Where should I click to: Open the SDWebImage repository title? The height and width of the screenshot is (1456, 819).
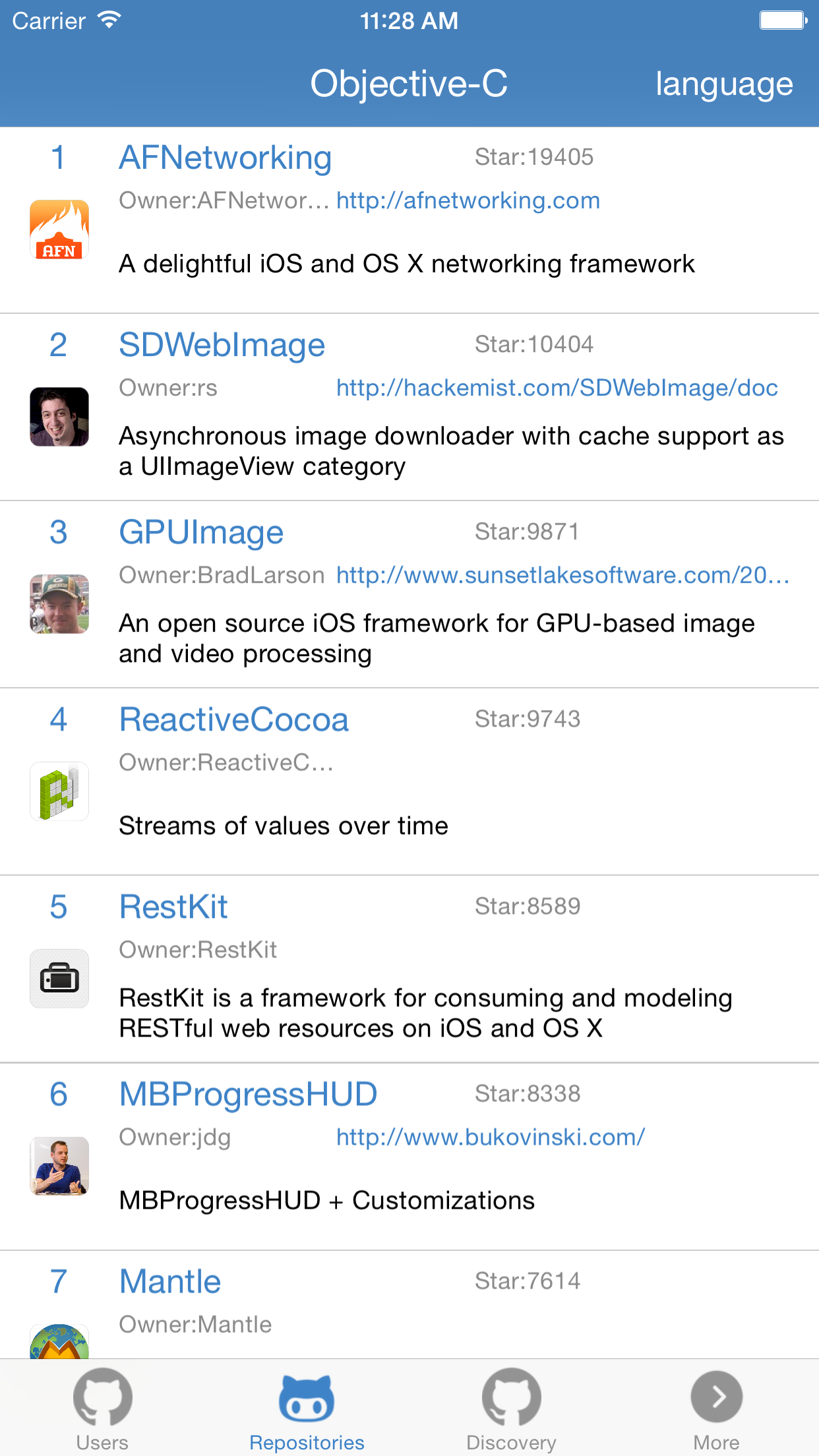click(x=222, y=345)
